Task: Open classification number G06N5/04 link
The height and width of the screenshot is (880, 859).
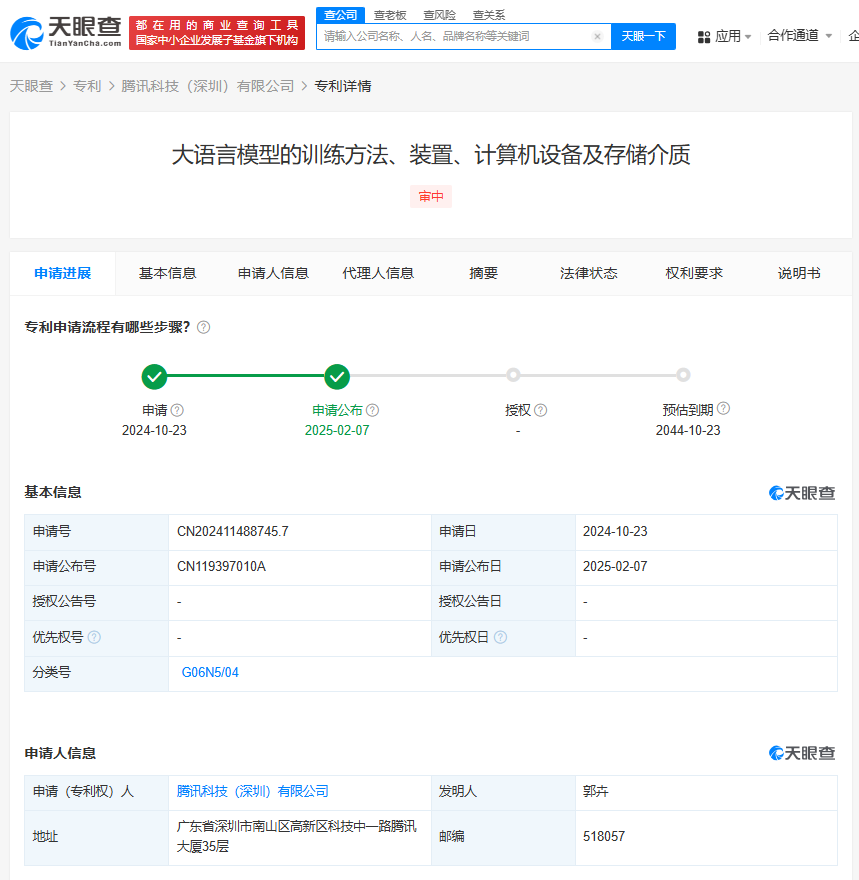Action: [210, 672]
